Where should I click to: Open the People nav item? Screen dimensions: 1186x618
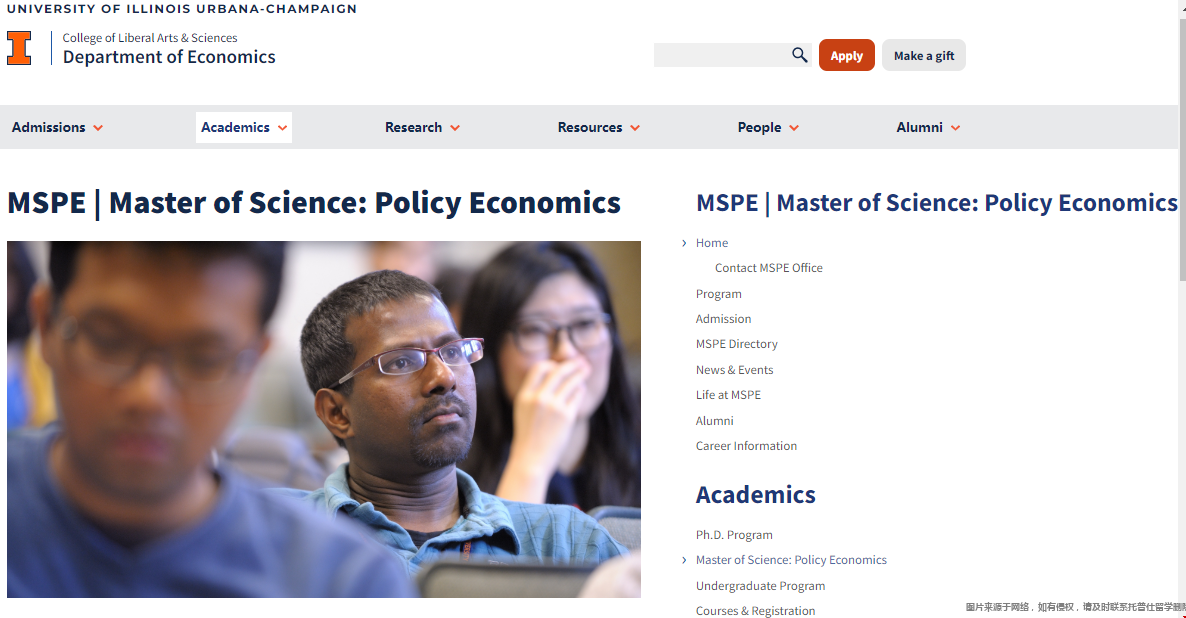click(x=759, y=128)
